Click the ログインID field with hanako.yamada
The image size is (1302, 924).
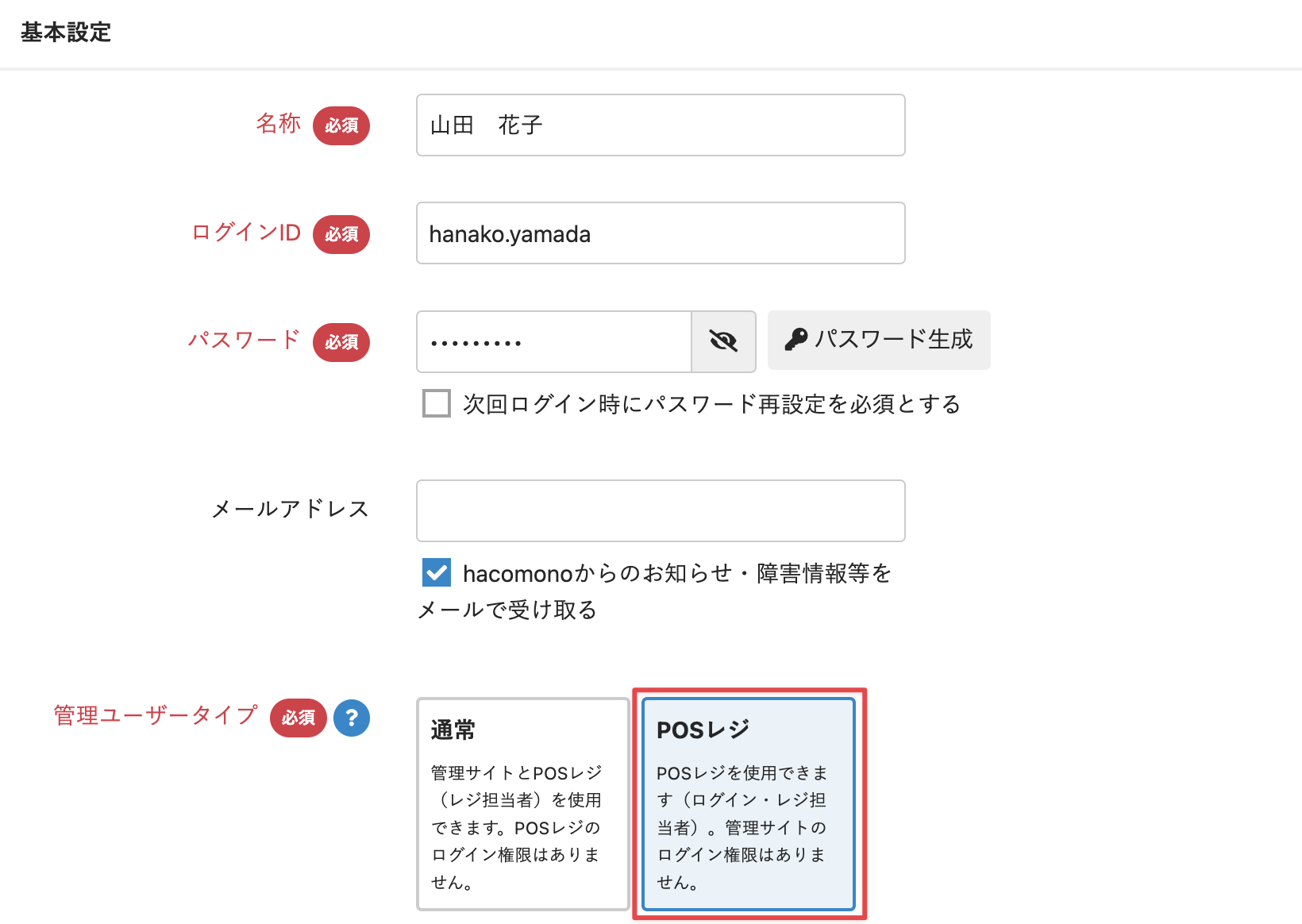pyautogui.click(x=660, y=233)
